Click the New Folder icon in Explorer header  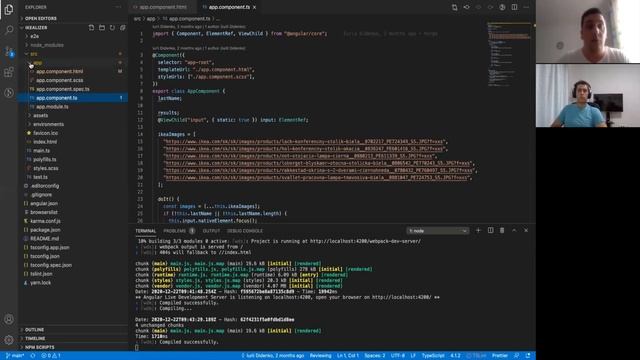tap(102, 27)
